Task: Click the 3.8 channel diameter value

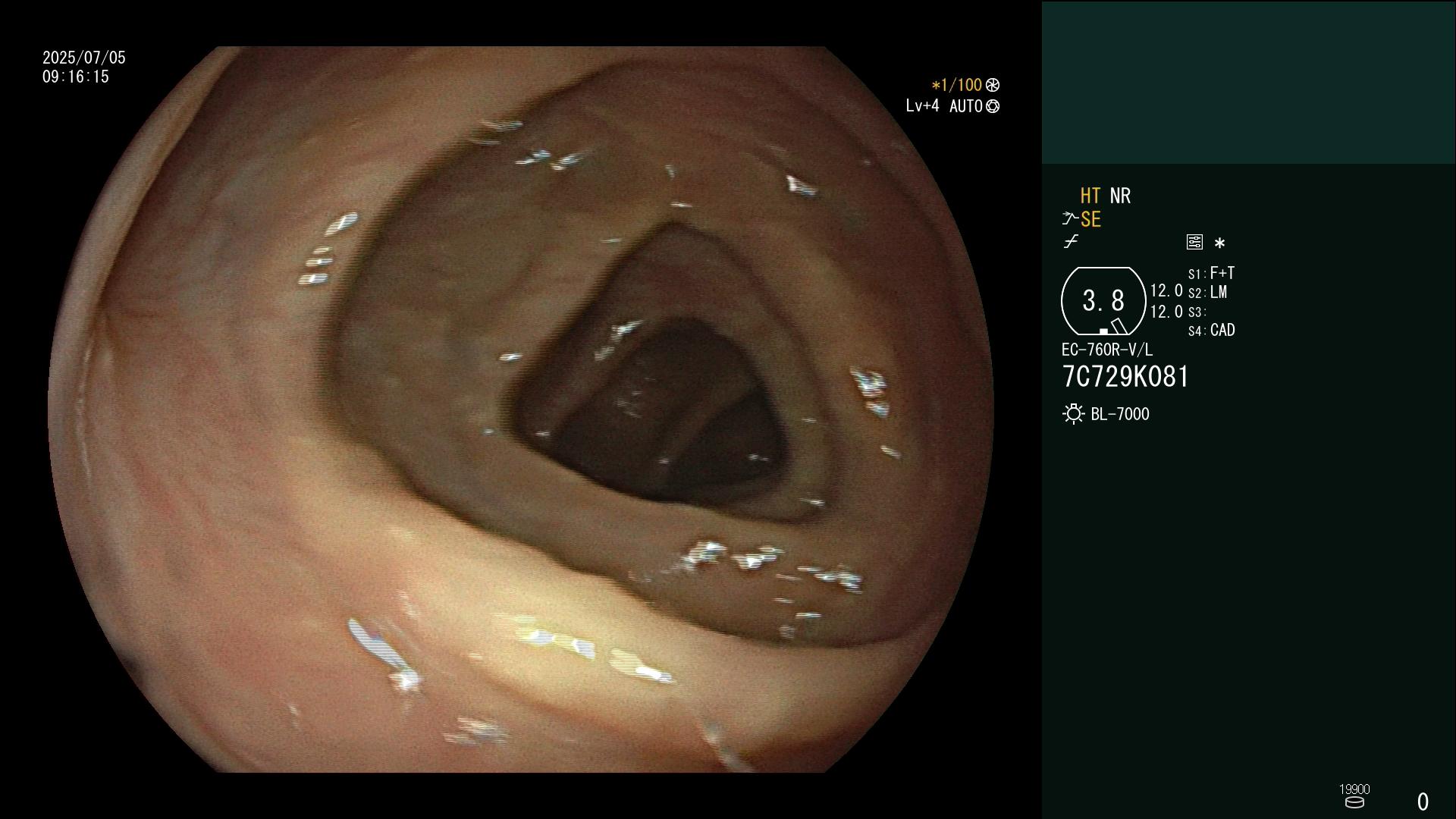Action: [1103, 301]
